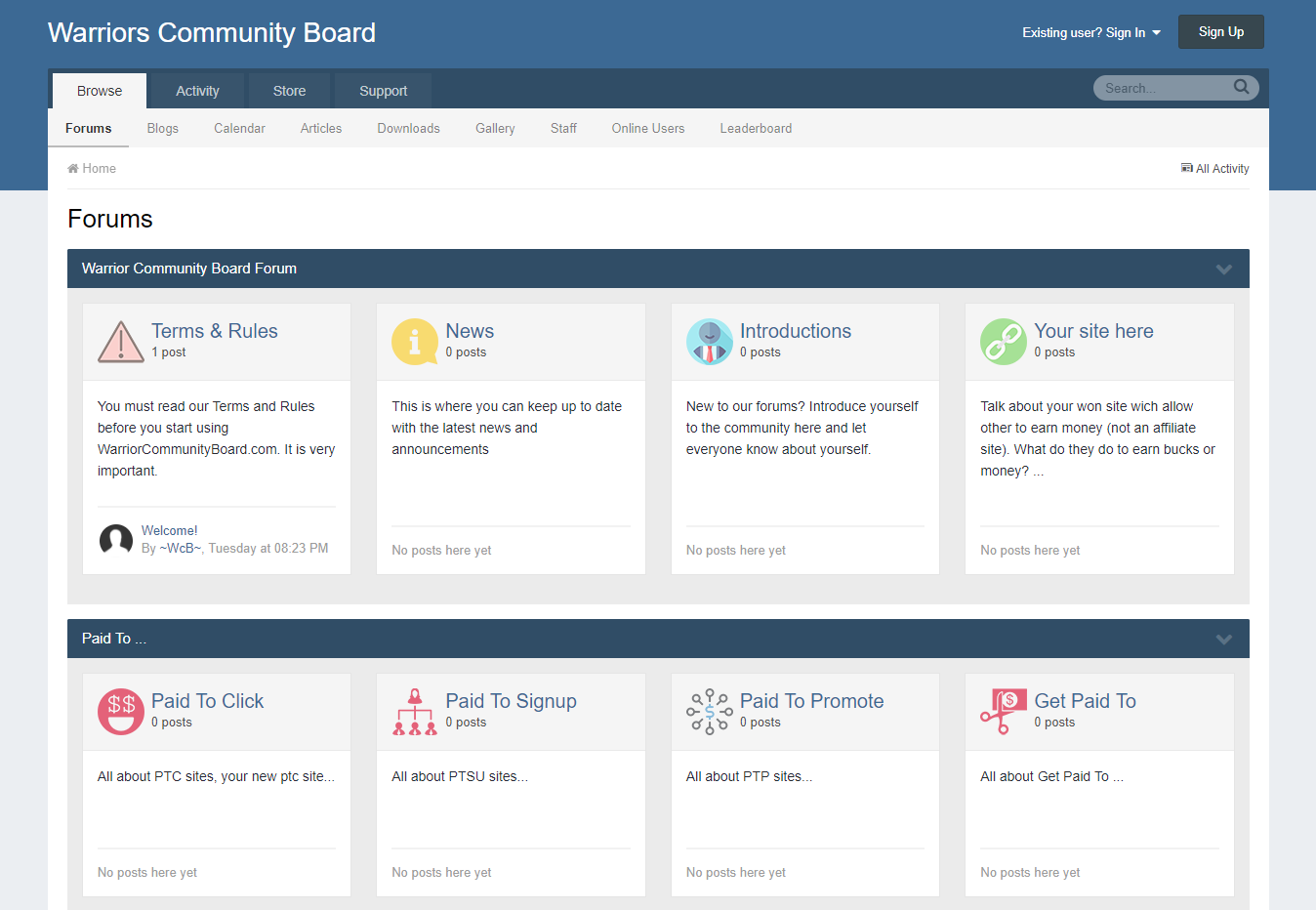Go to the Leaderboard submenu item
This screenshot has height=910, width=1316.
(x=756, y=128)
